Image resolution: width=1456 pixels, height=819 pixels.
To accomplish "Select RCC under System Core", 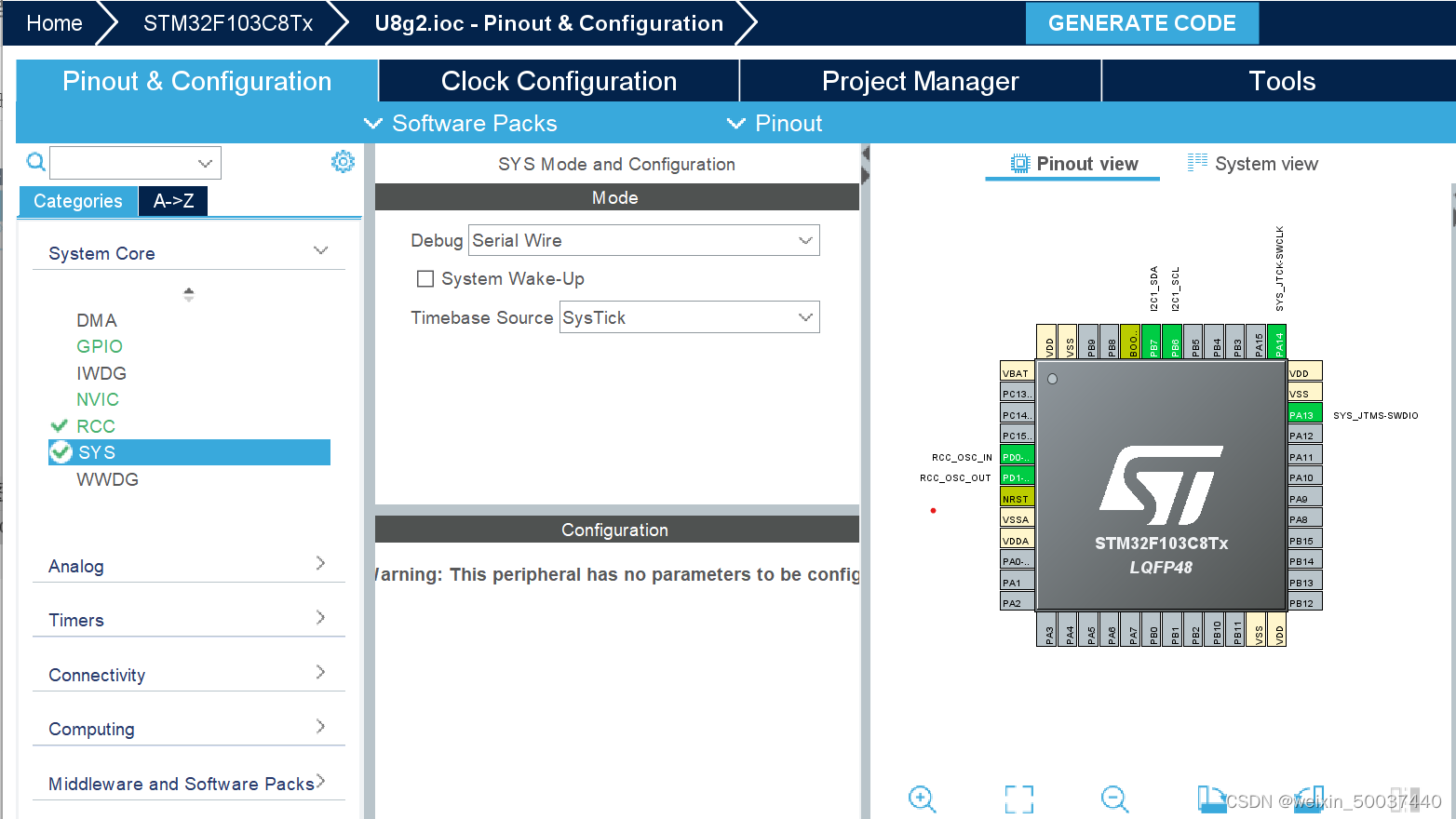I will [x=96, y=426].
